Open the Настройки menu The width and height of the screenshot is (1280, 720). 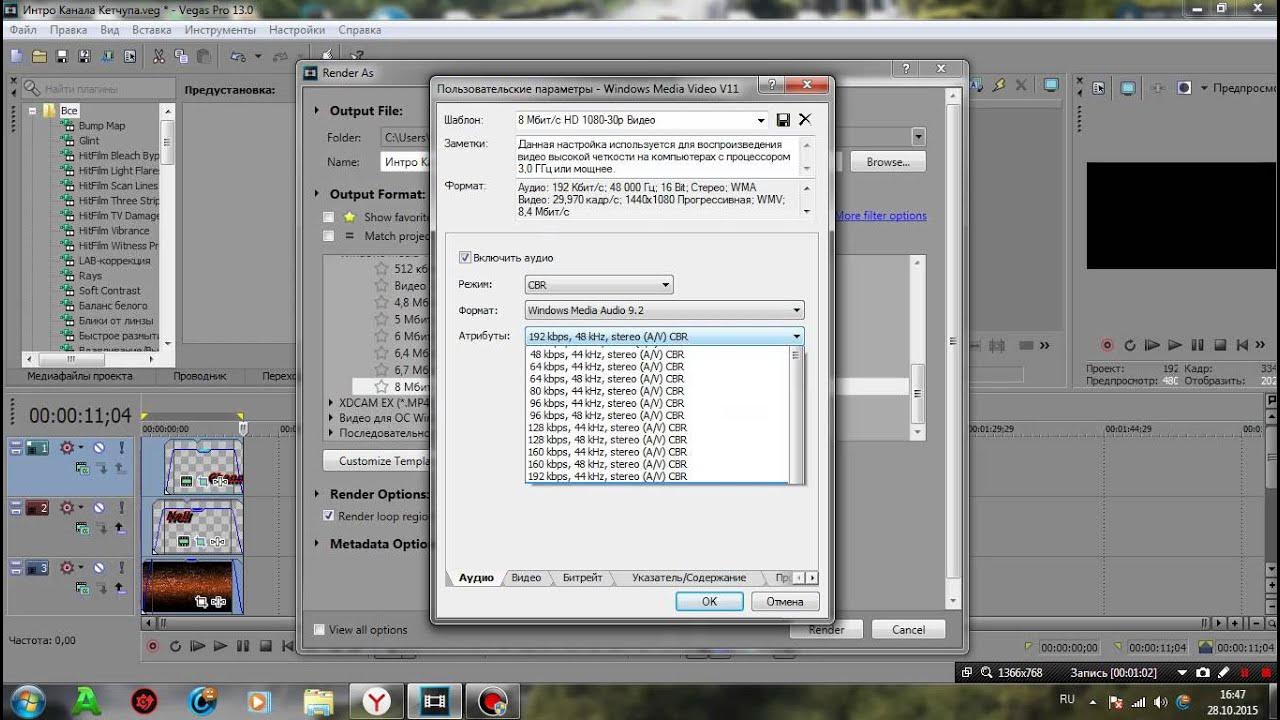click(297, 30)
